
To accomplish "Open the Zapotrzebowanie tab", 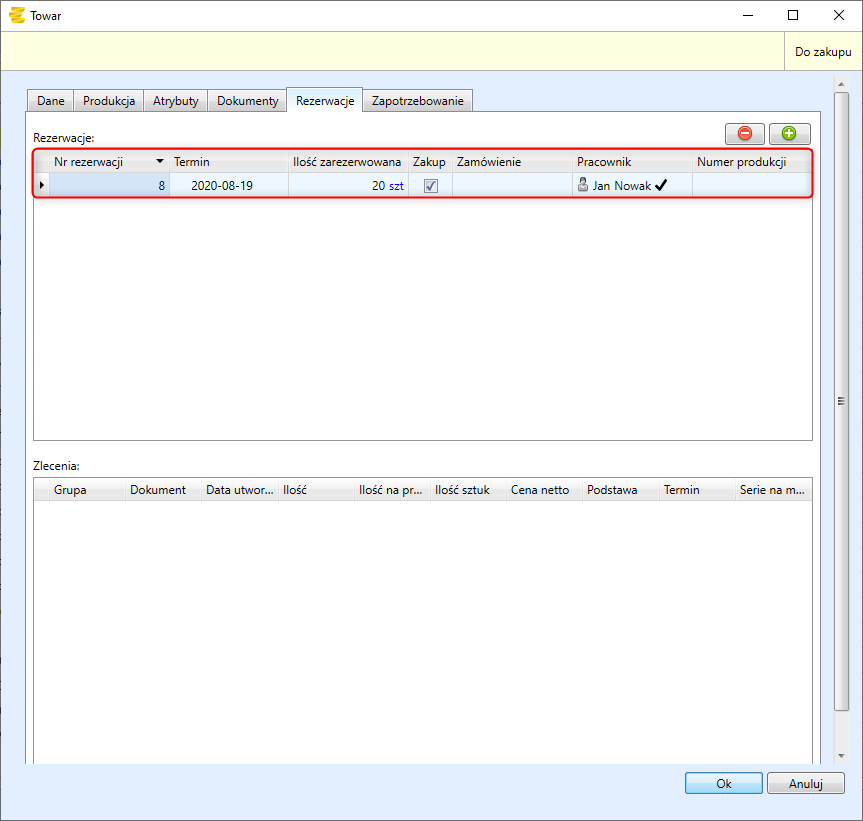I will [x=417, y=101].
